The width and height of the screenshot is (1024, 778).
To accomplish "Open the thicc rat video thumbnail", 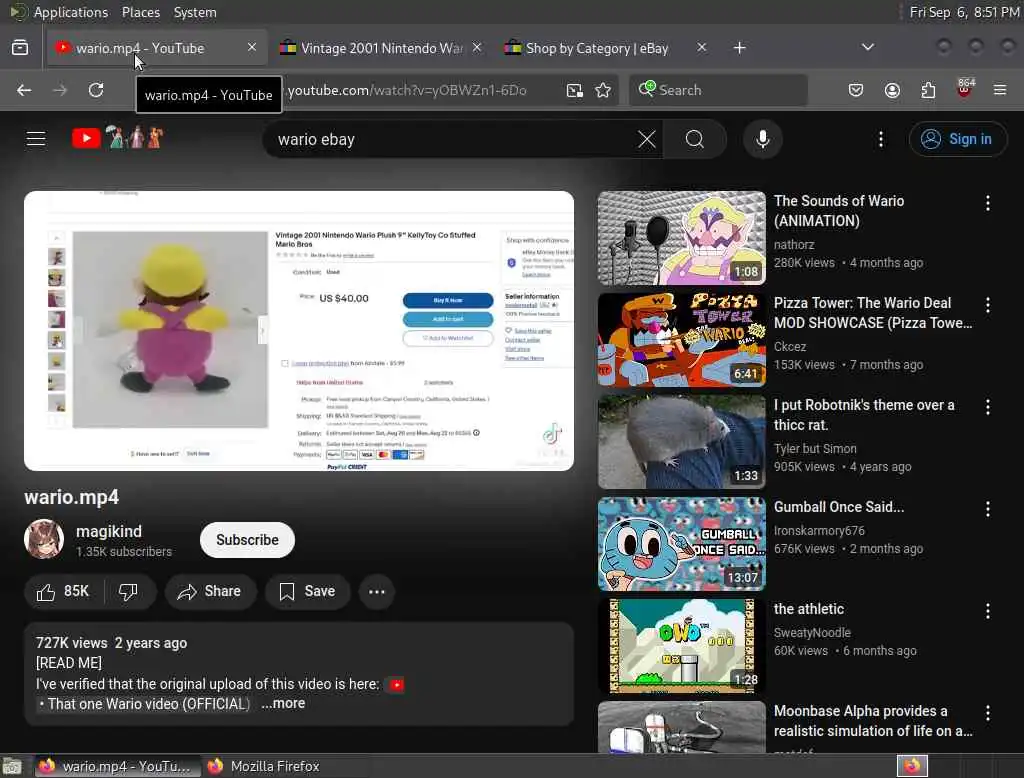I will (x=681, y=442).
